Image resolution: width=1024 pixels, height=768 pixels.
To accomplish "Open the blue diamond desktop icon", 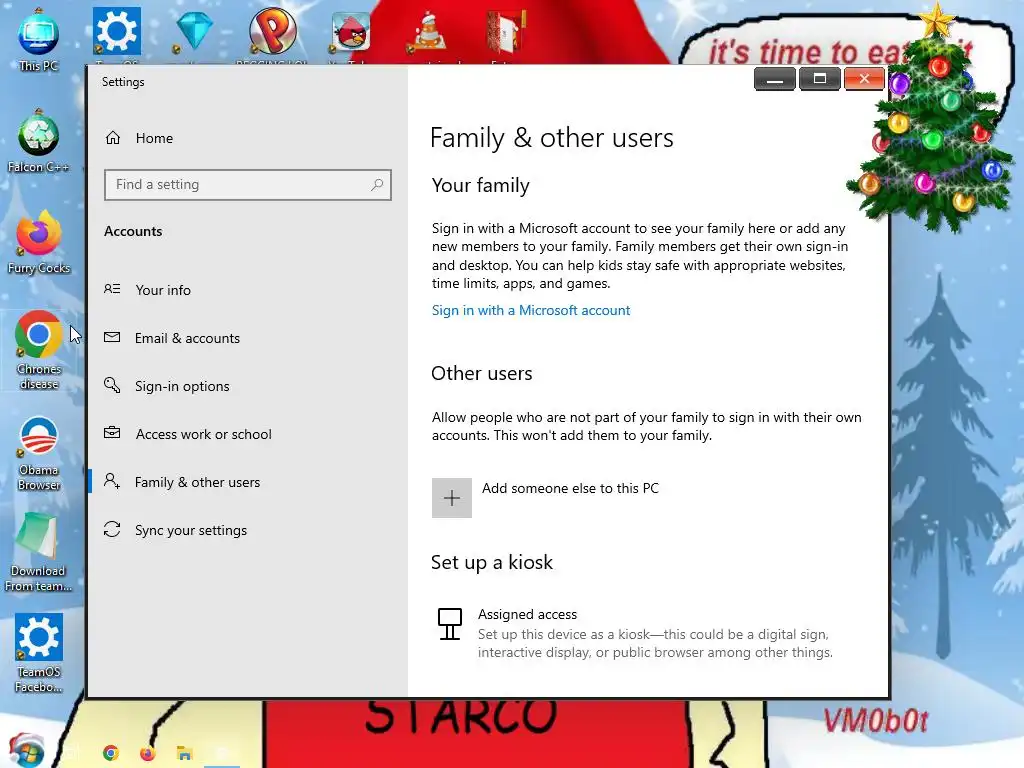I will pos(195,31).
